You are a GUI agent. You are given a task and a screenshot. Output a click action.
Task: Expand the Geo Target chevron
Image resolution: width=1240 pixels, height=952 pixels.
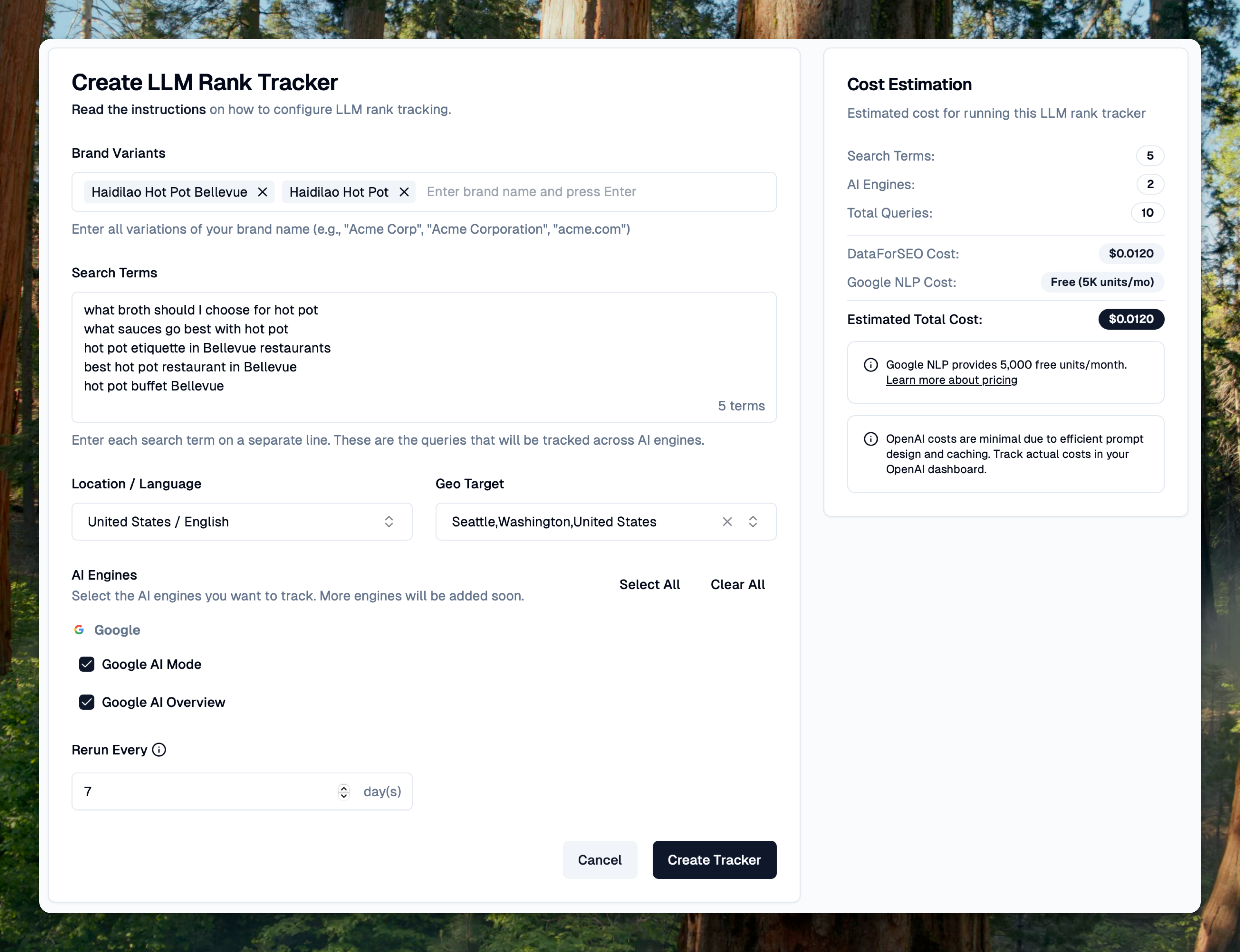click(752, 521)
